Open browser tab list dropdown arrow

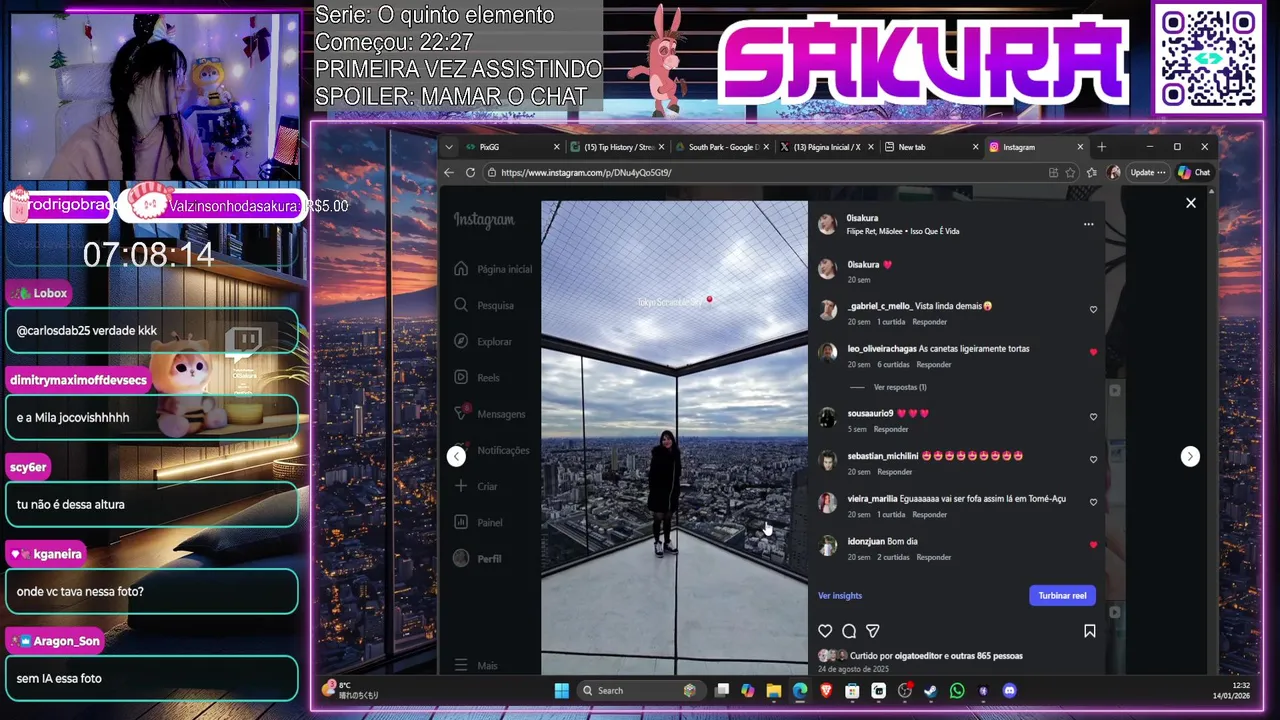coord(449,147)
